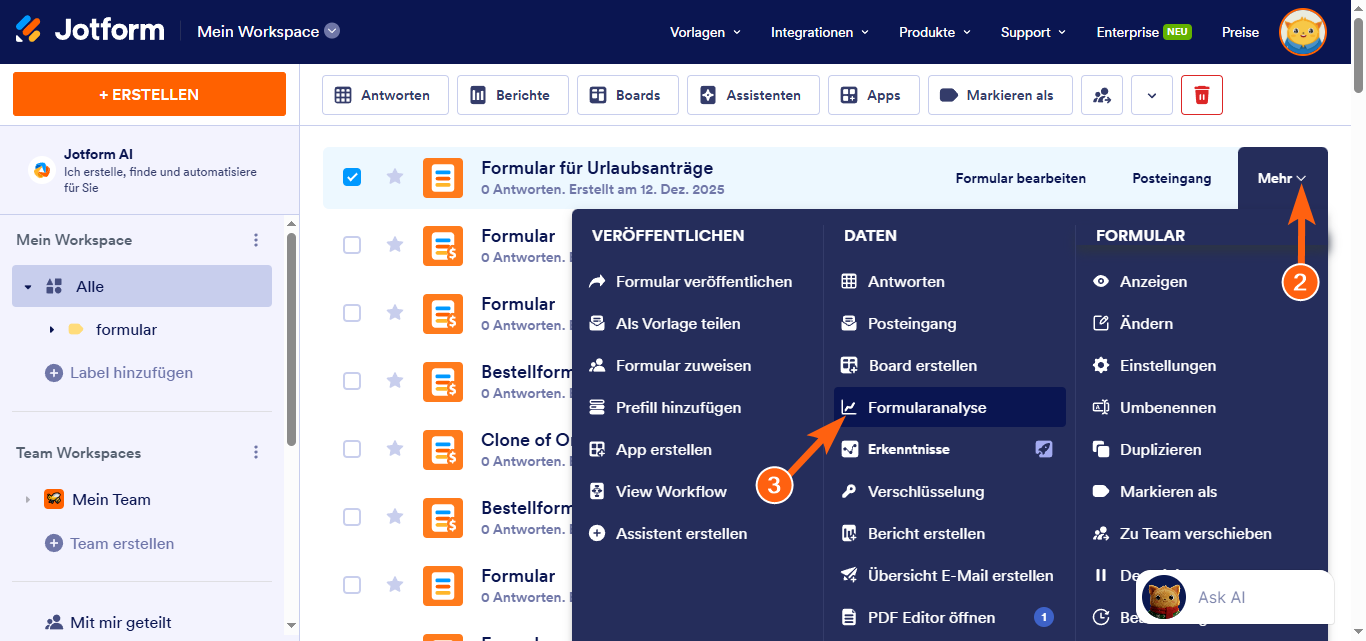The width and height of the screenshot is (1366, 641).
Task: Click the AI badge icon next to 'Erkenntnisse'
Action: click(x=1044, y=449)
